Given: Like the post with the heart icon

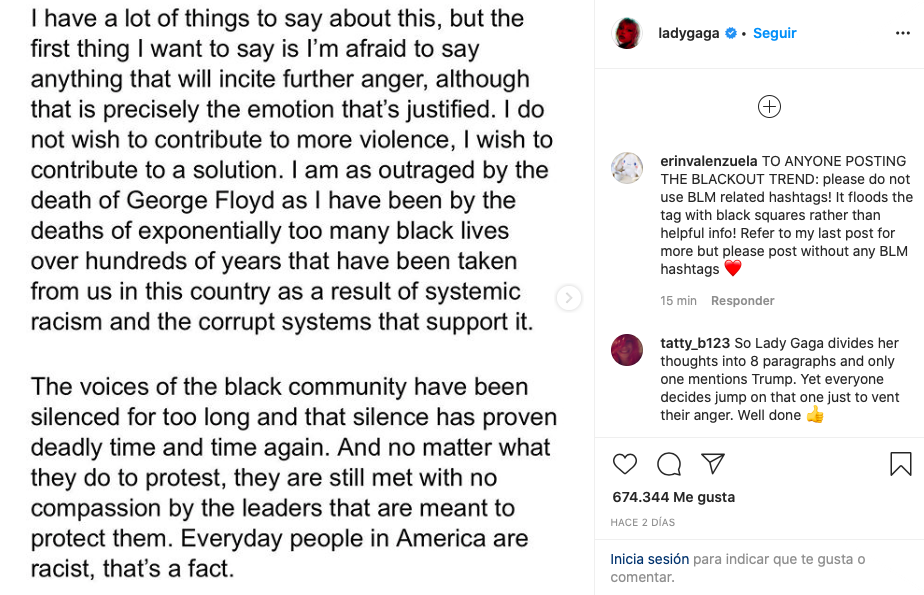Looking at the screenshot, I should [x=625, y=464].
